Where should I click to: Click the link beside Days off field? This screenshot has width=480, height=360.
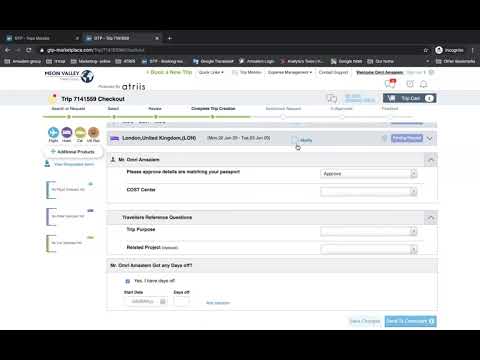[218, 303]
